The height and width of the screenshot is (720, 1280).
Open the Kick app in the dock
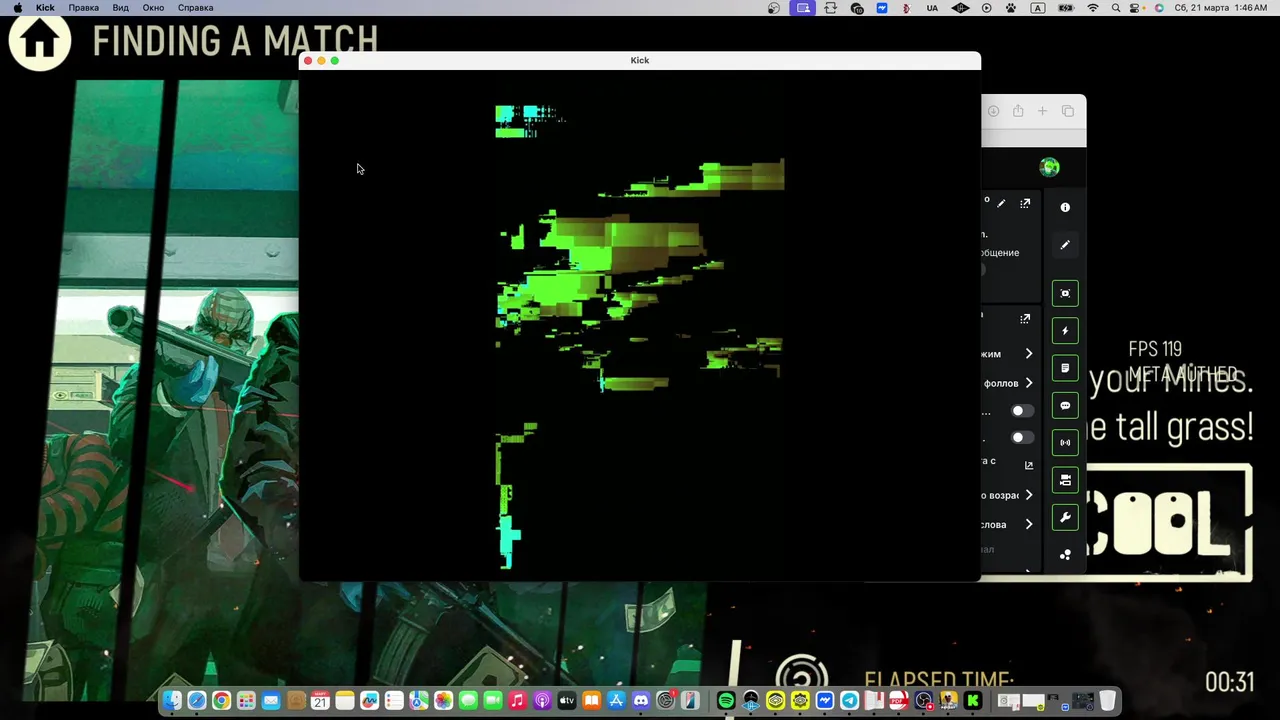[972, 701]
